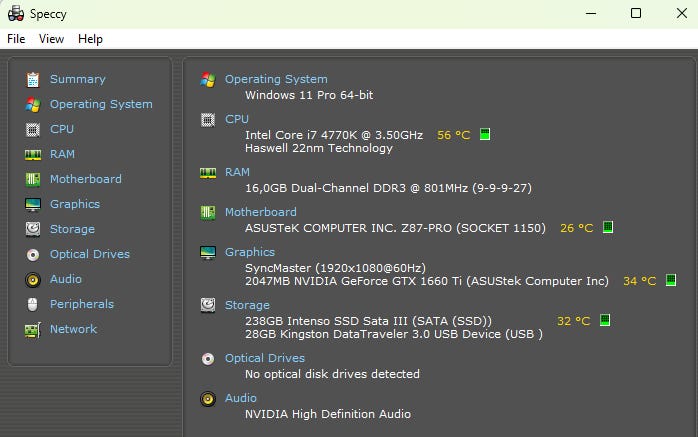698x437 pixels.
Task: Select RAM in the sidebar list
Action: point(62,154)
